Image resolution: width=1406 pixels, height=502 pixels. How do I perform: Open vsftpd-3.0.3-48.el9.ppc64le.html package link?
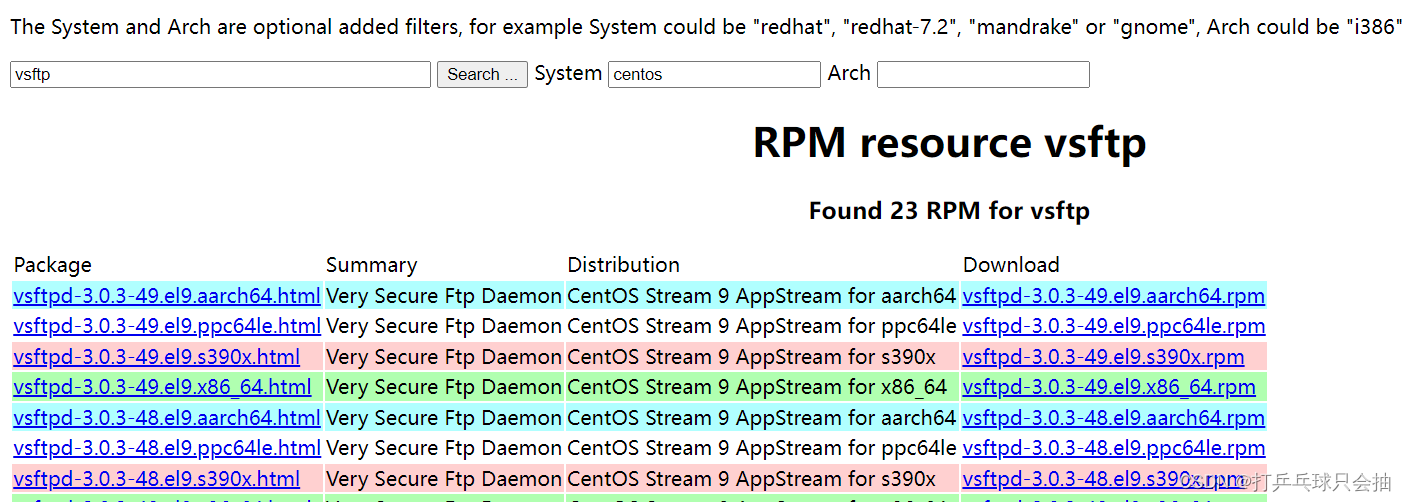coord(167,448)
